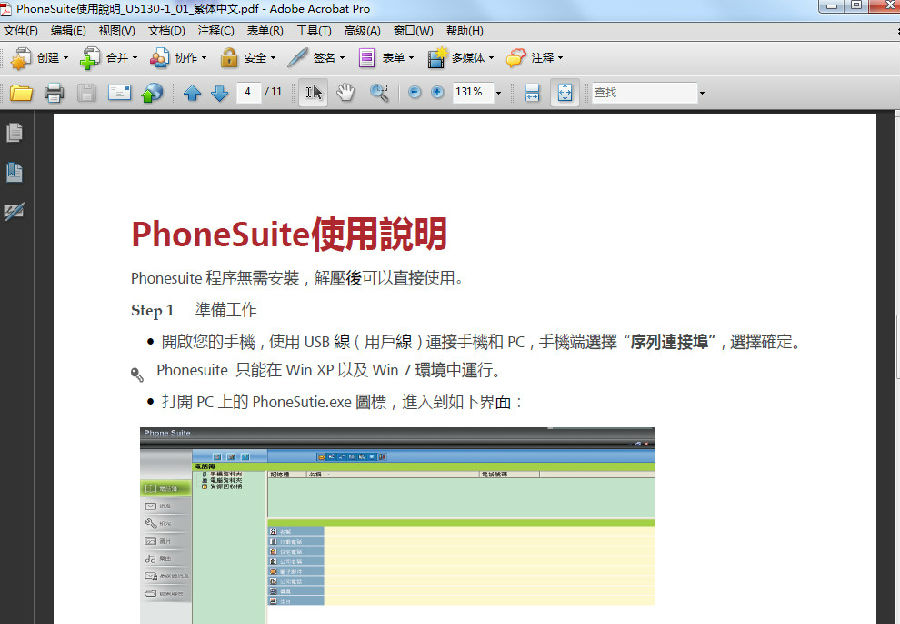Open the 注释(C) menu
This screenshot has width=900, height=624.
point(216,30)
